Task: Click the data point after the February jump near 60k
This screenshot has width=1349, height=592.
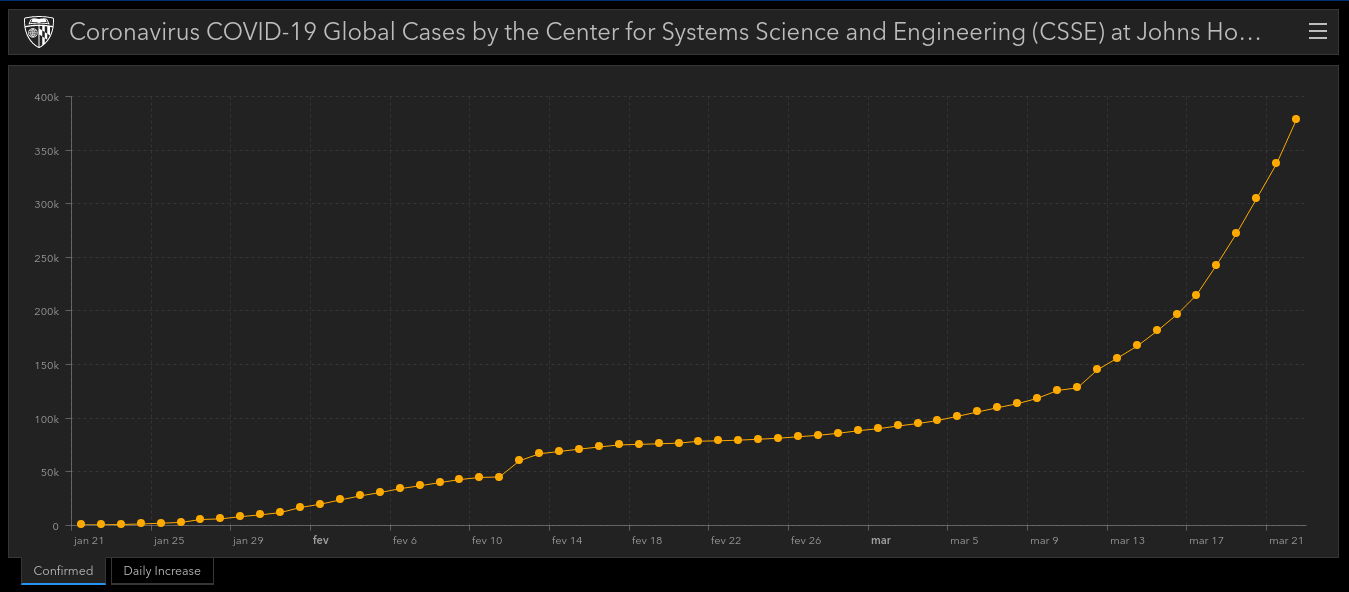Action: pyautogui.click(x=519, y=460)
